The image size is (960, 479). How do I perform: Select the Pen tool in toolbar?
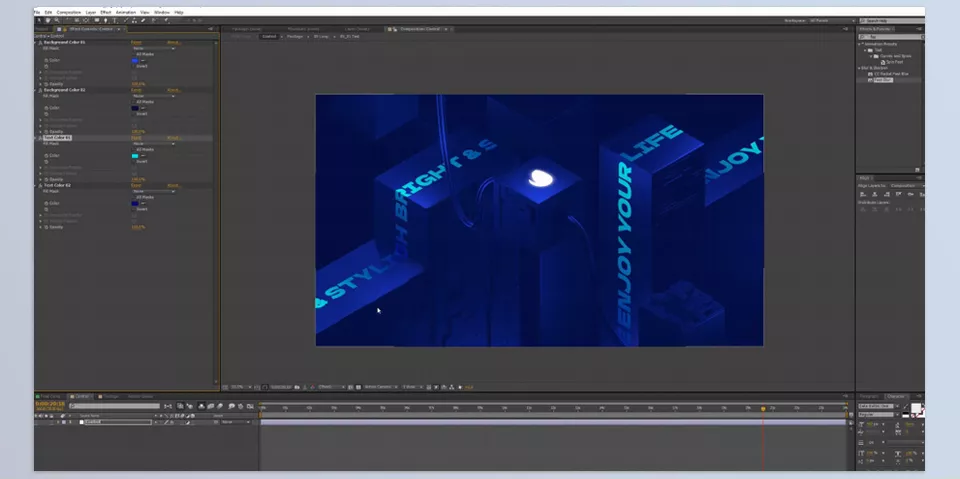(106, 20)
